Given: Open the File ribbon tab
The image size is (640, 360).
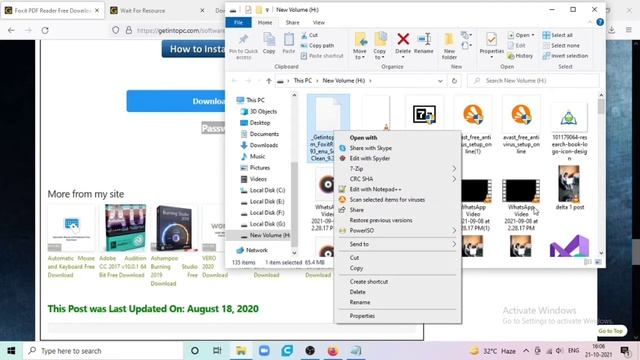Looking at the screenshot, I should [x=238, y=22].
